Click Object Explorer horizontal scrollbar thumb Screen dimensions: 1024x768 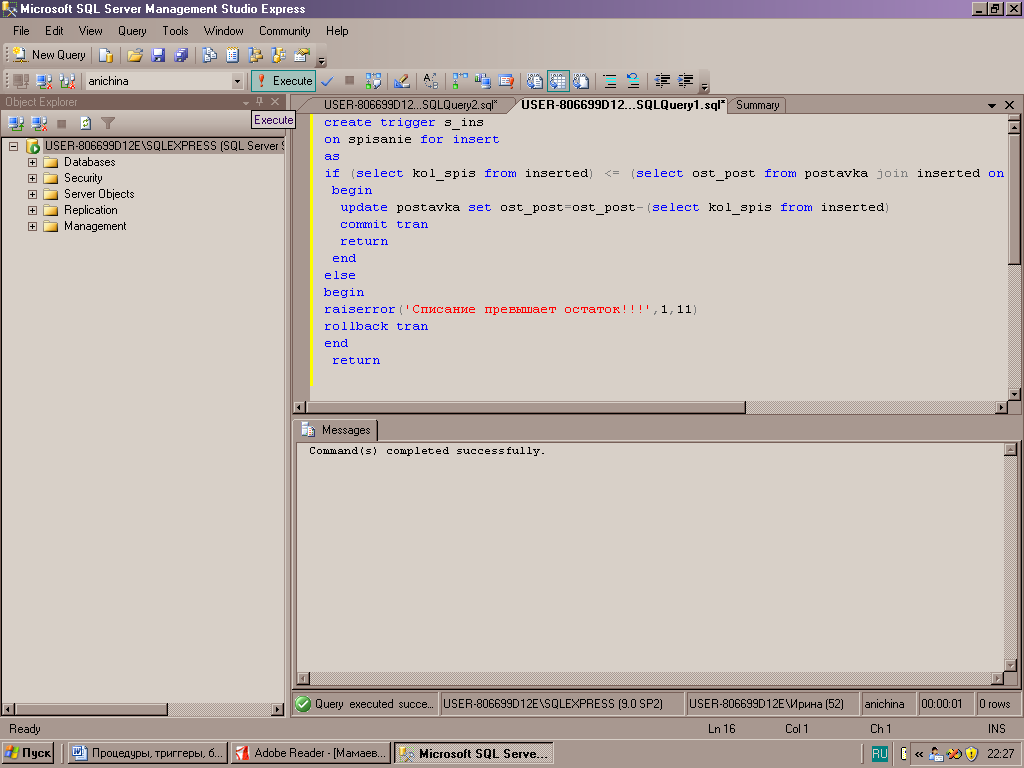pyautogui.click(x=92, y=709)
